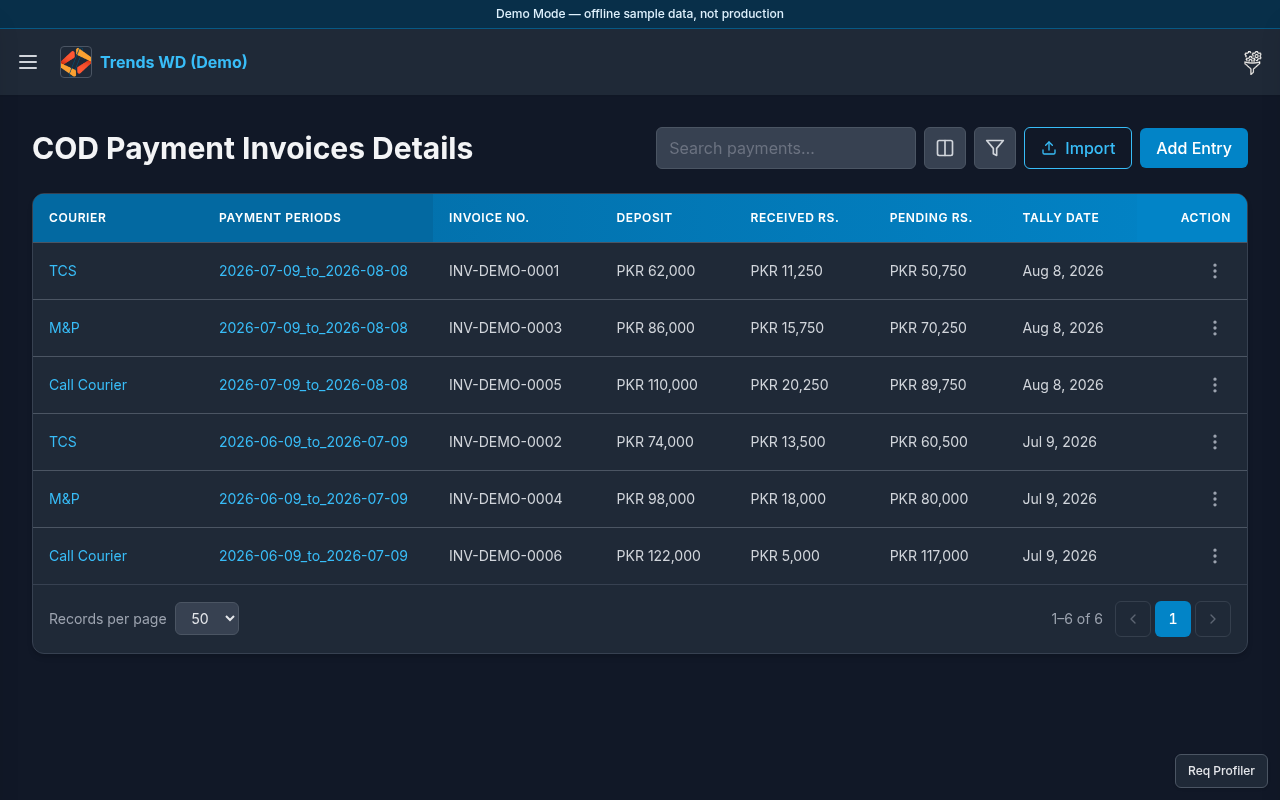Go to the next page with the chevron
The image size is (1280, 800).
tap(1213, 619)
